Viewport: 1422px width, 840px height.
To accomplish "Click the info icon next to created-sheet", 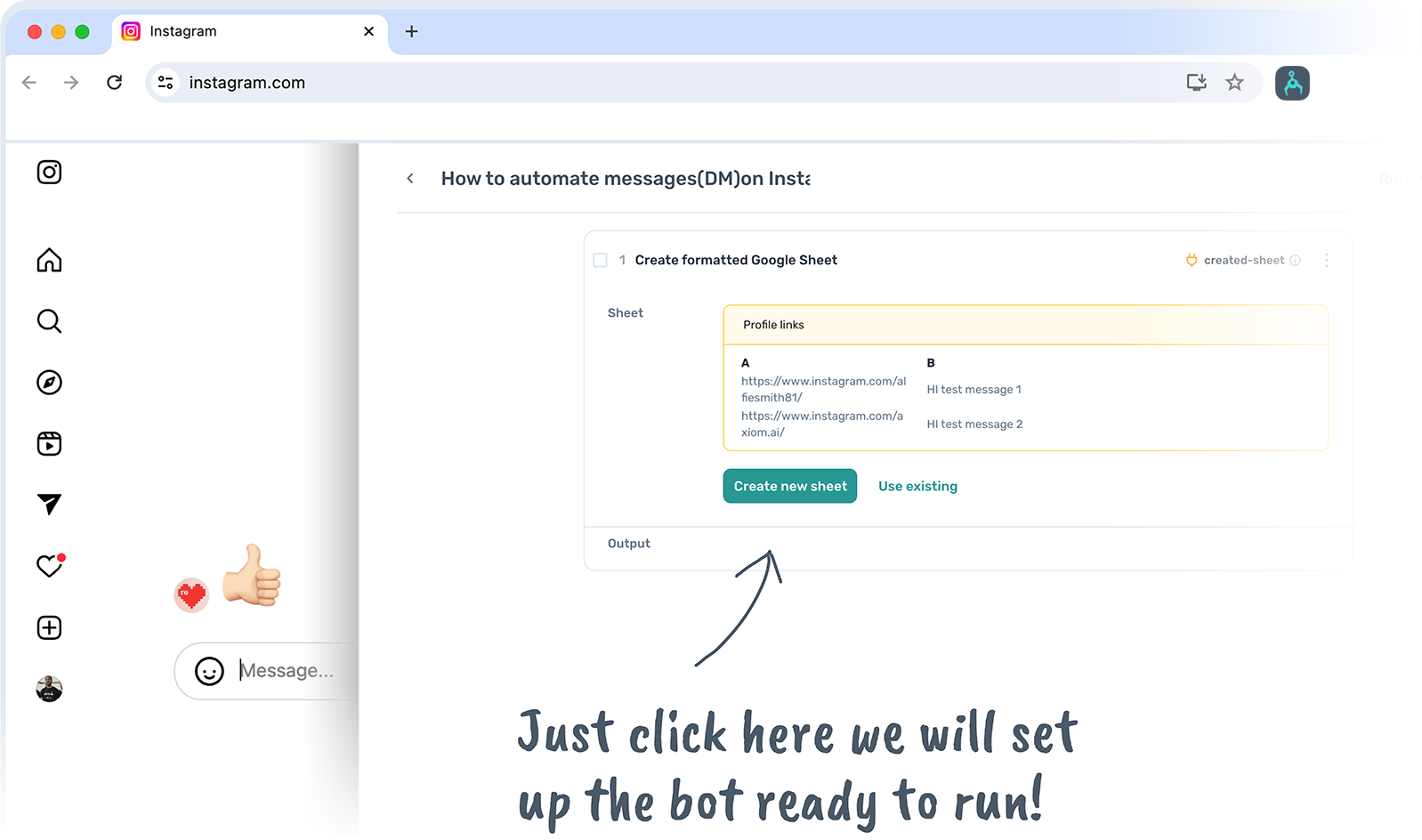I will pos(1296,261).
